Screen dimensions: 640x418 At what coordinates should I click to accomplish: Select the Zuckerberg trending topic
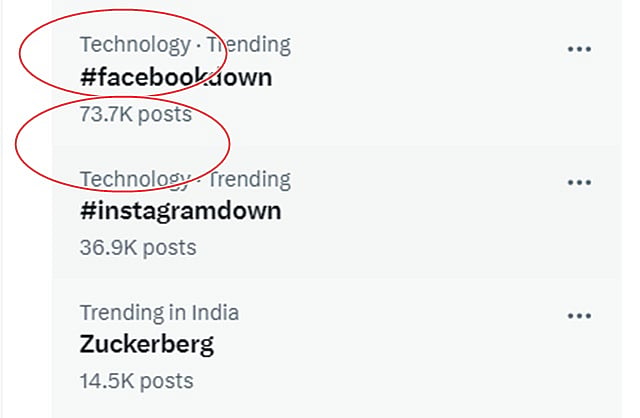[146, 345]
